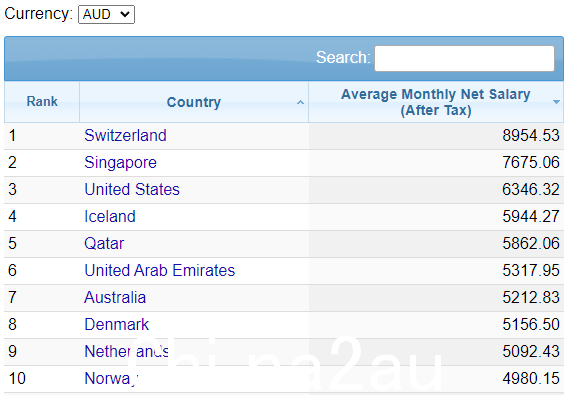The image size is (570, 395).
Task: Open the Denmark country link
Action: point(116,325)
